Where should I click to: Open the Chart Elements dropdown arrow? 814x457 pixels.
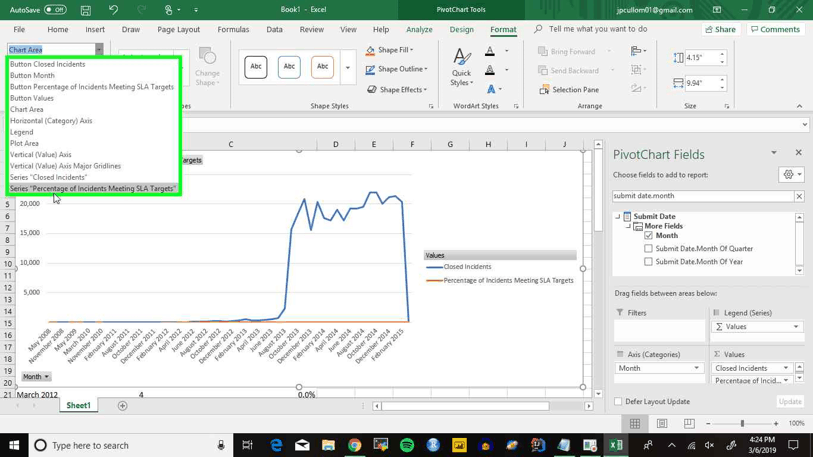click(x=99, y=49)
